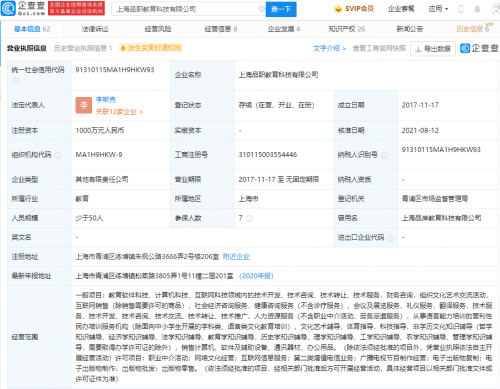
Task: Select 其他有限责任公司 company type value
Action: (102, 179)
